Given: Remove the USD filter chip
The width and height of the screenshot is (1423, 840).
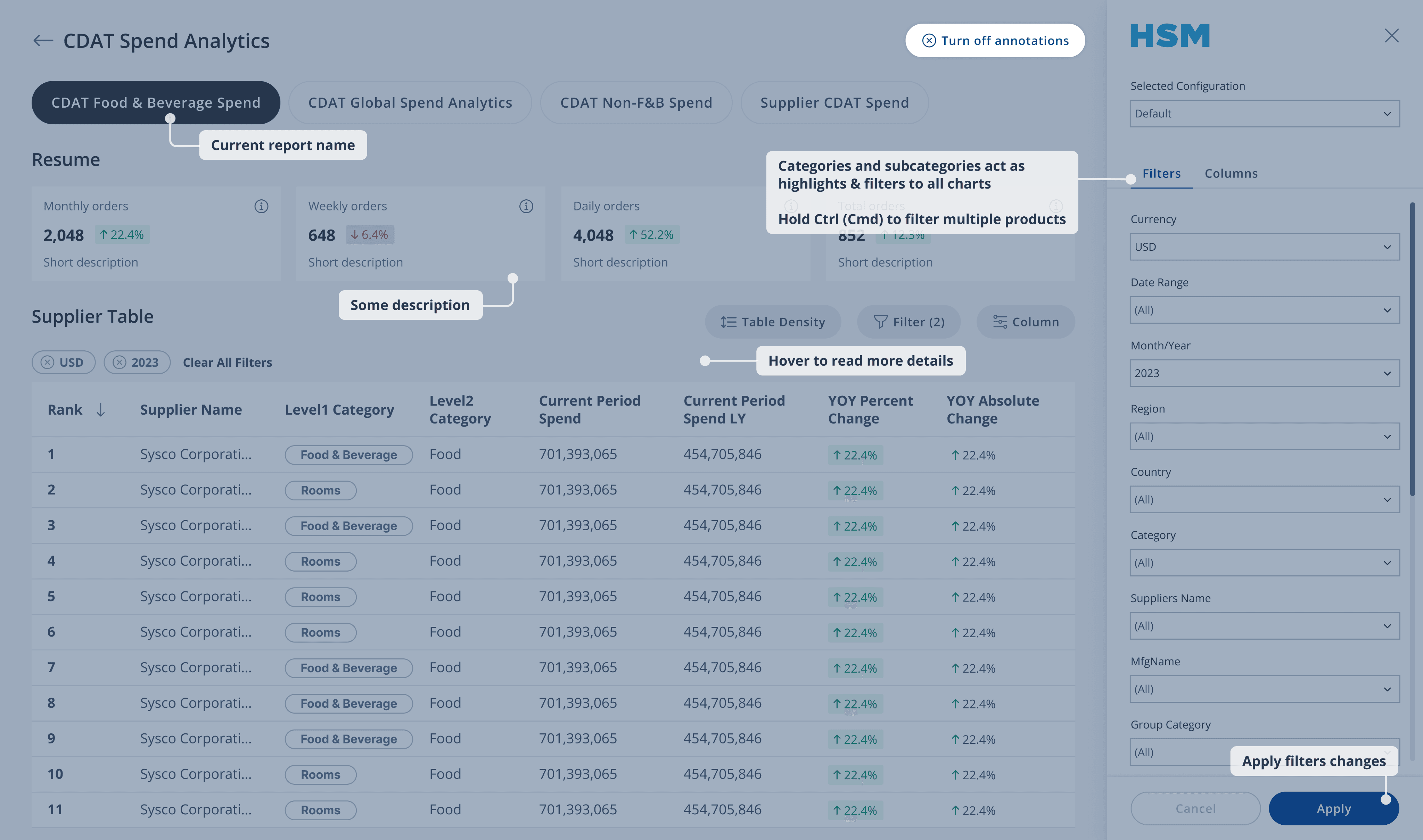Looking at the screenshot, I should pyautogui.click(x=48, y=362).
